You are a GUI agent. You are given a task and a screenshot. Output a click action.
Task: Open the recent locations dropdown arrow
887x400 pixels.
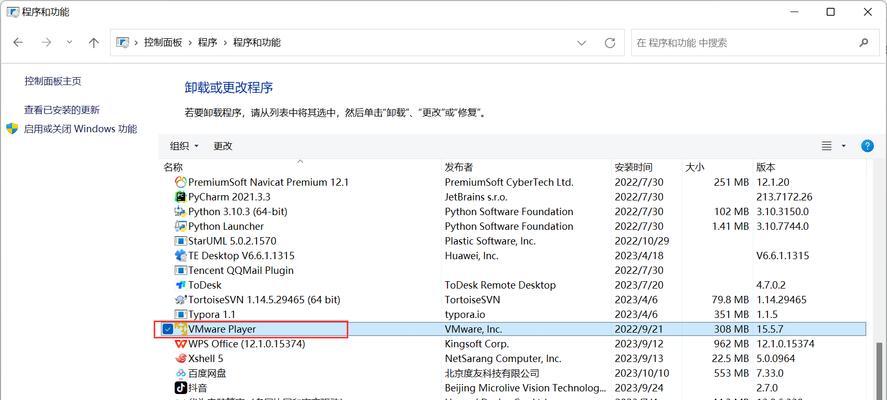pos(69,42)
